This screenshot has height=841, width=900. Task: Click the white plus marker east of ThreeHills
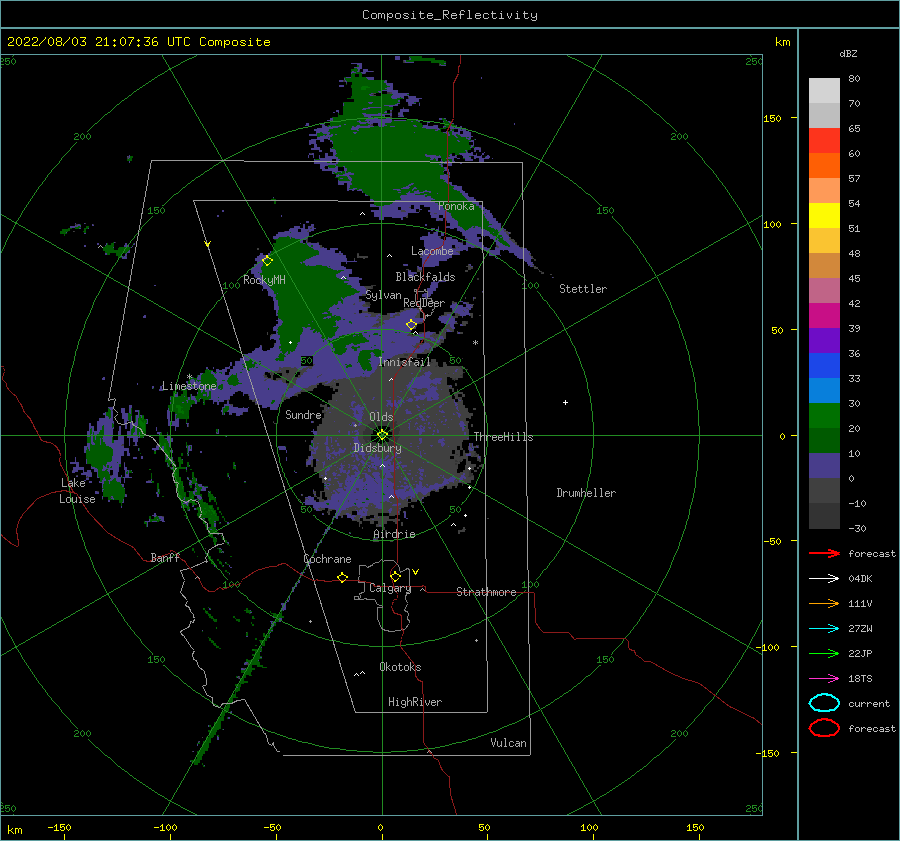(565, 402)
